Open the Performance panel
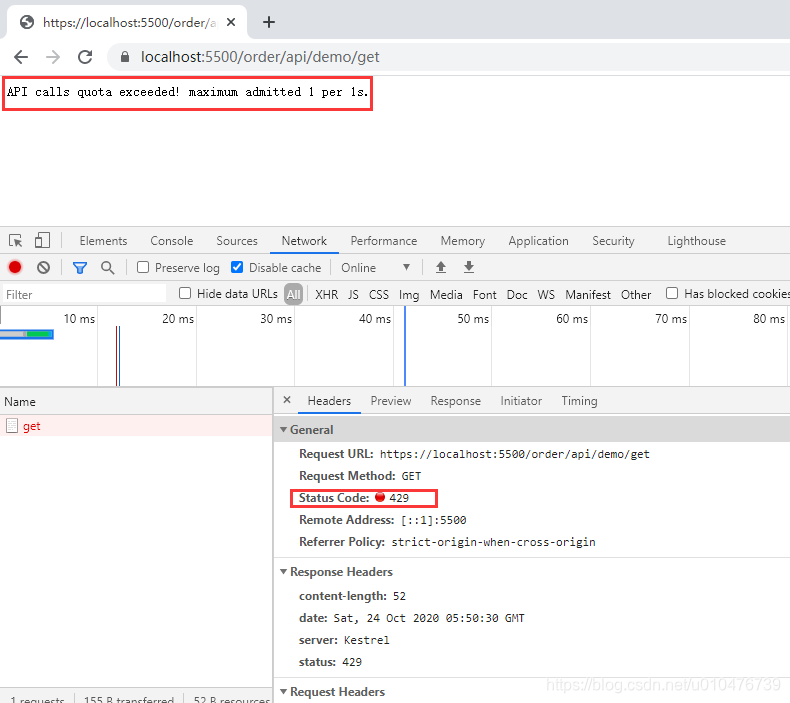790x703 pixels. [x=384, y=241]
